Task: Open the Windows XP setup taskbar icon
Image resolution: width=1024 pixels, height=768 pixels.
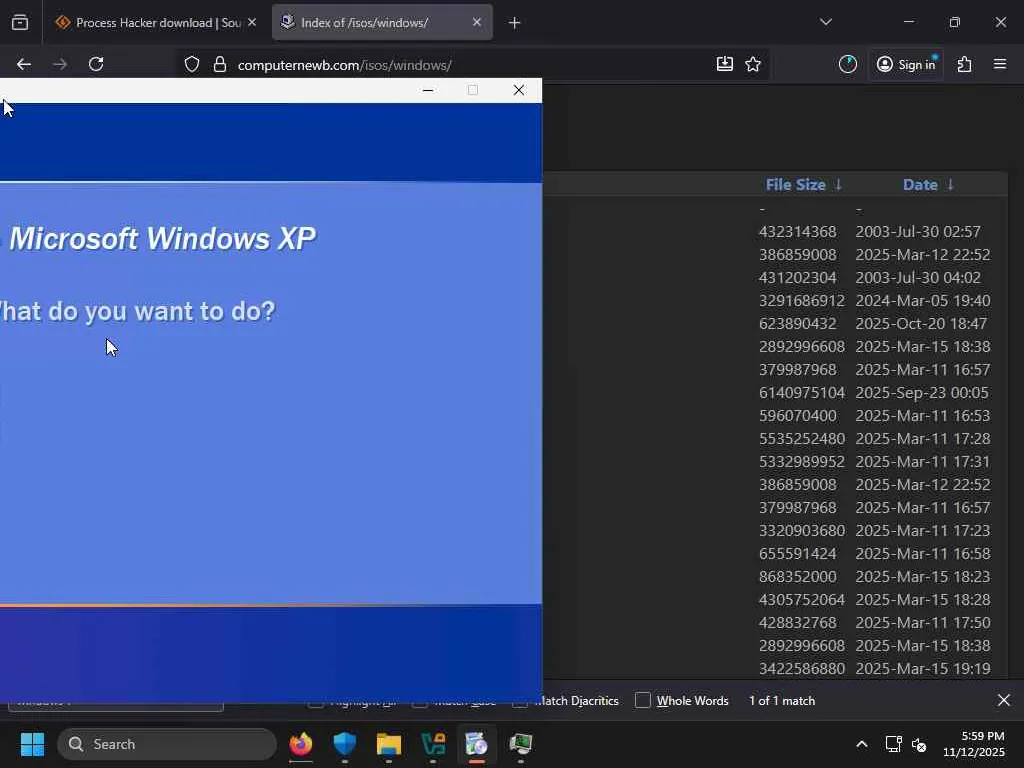Action: pyautogui.click(x=477, y=744)
